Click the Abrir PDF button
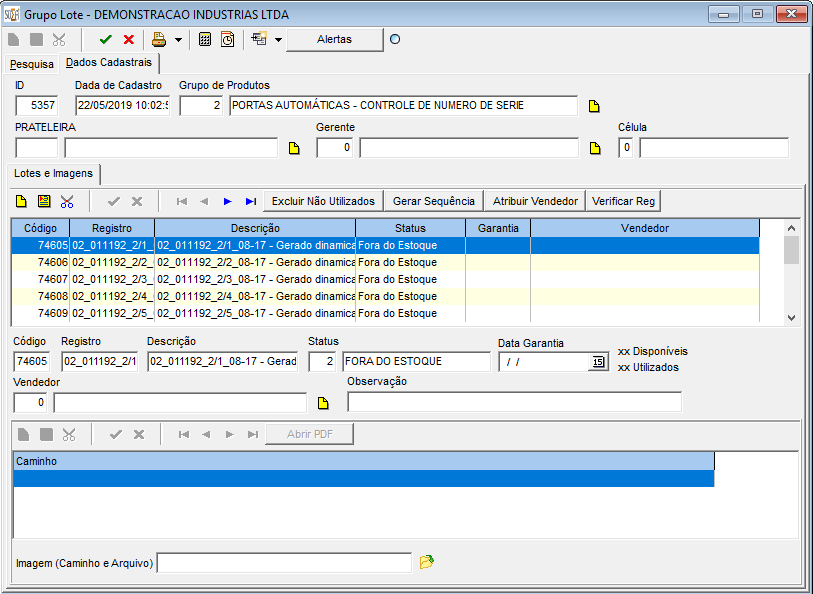Image resolution: width=813 pixels, height=594 pixels. point(310,434)
